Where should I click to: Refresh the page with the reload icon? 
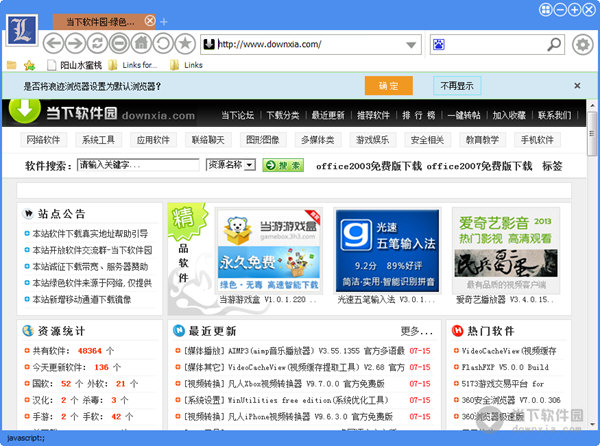(97, 44)
